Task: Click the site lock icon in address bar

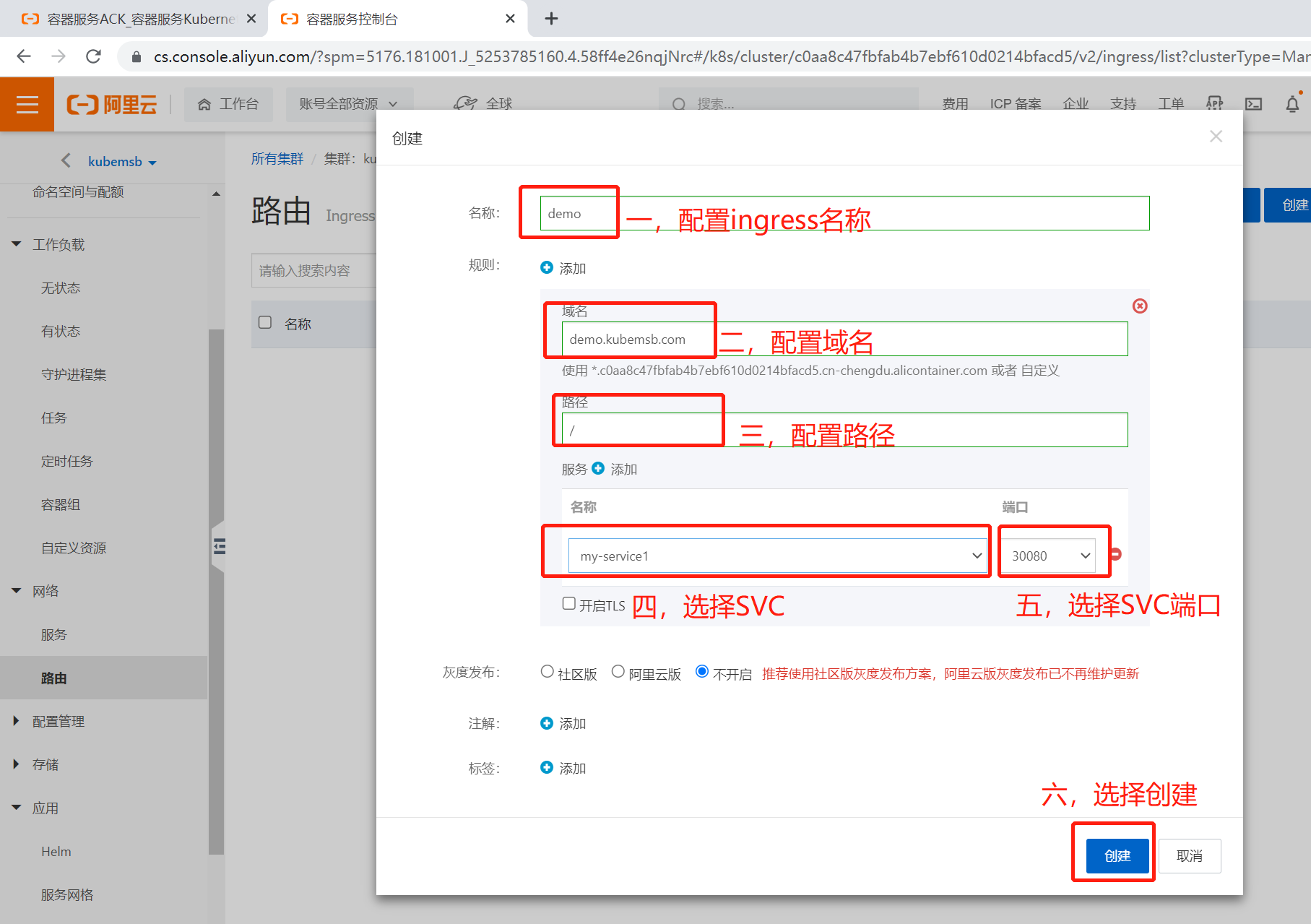Action: (x=136, y=56)
